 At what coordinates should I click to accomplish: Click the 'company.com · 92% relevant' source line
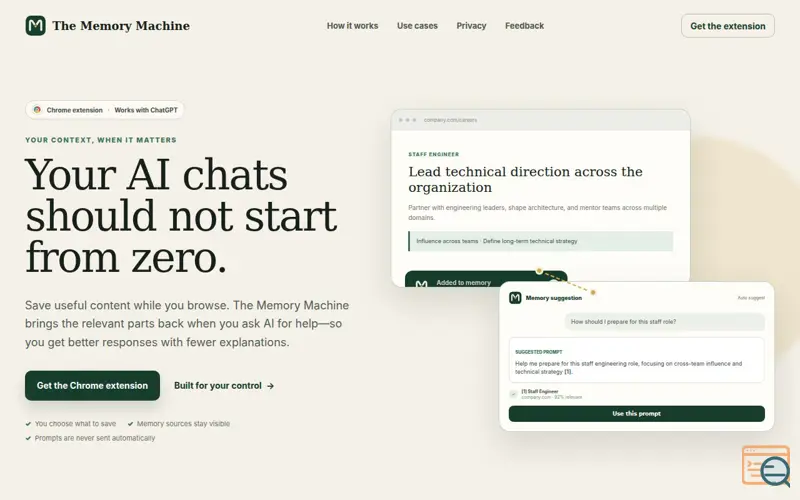coord(552,397)
